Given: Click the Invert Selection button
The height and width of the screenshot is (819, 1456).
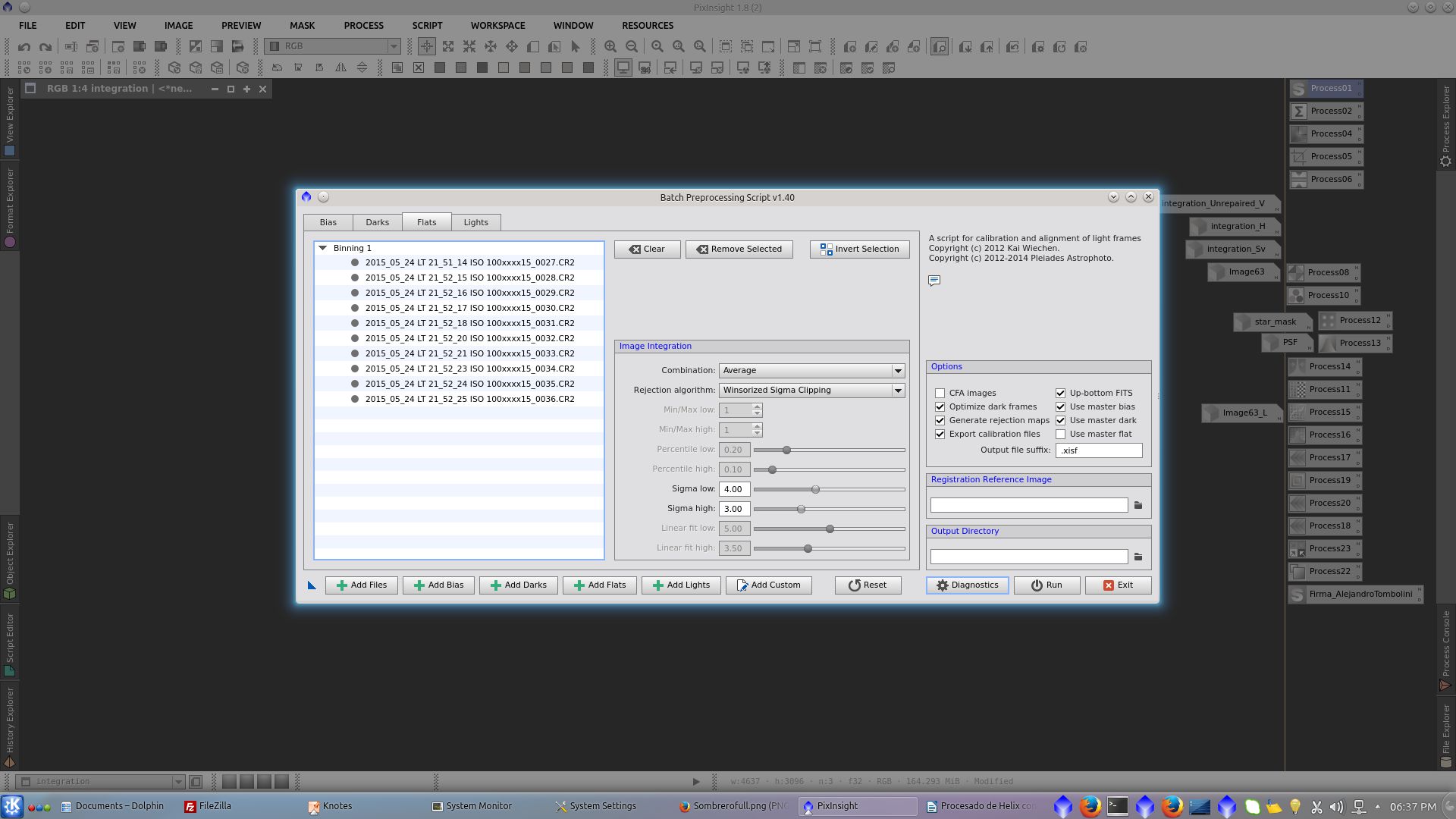Looking at the screenshot, I should 860,249.
